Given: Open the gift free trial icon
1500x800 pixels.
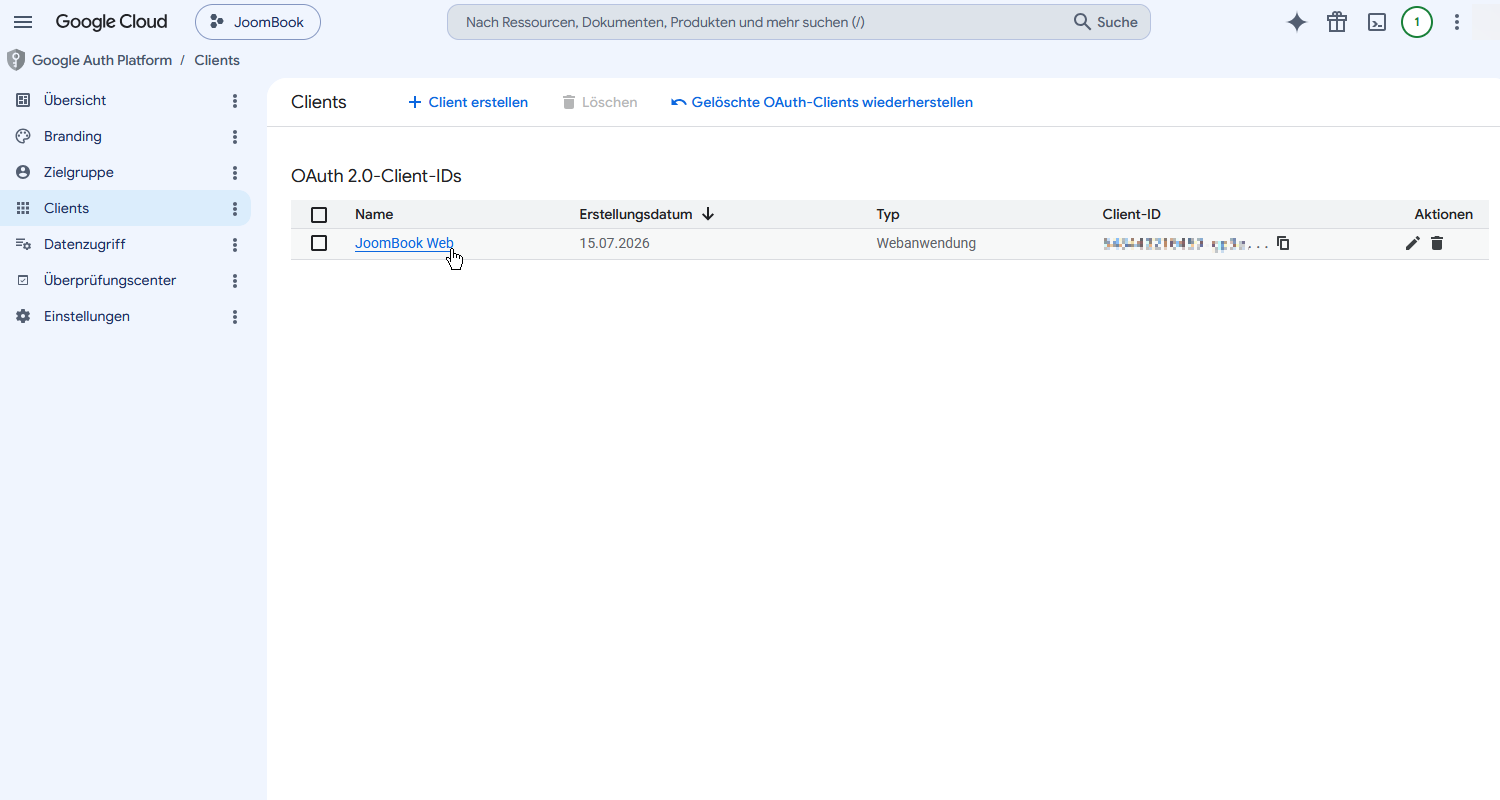Looking at the screenshot, I should point(1337,22).
